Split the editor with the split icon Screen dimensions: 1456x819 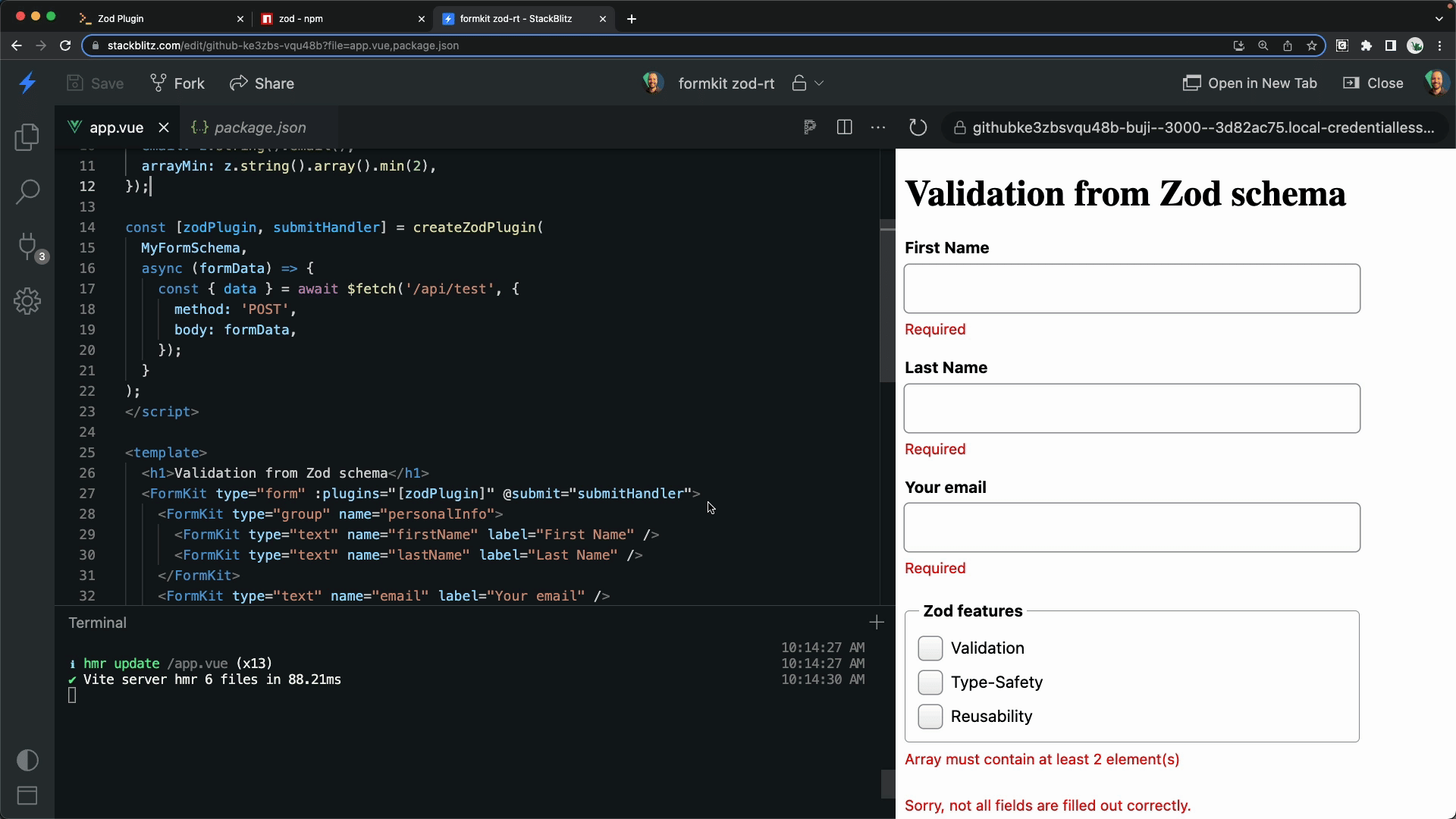point(844,127)
